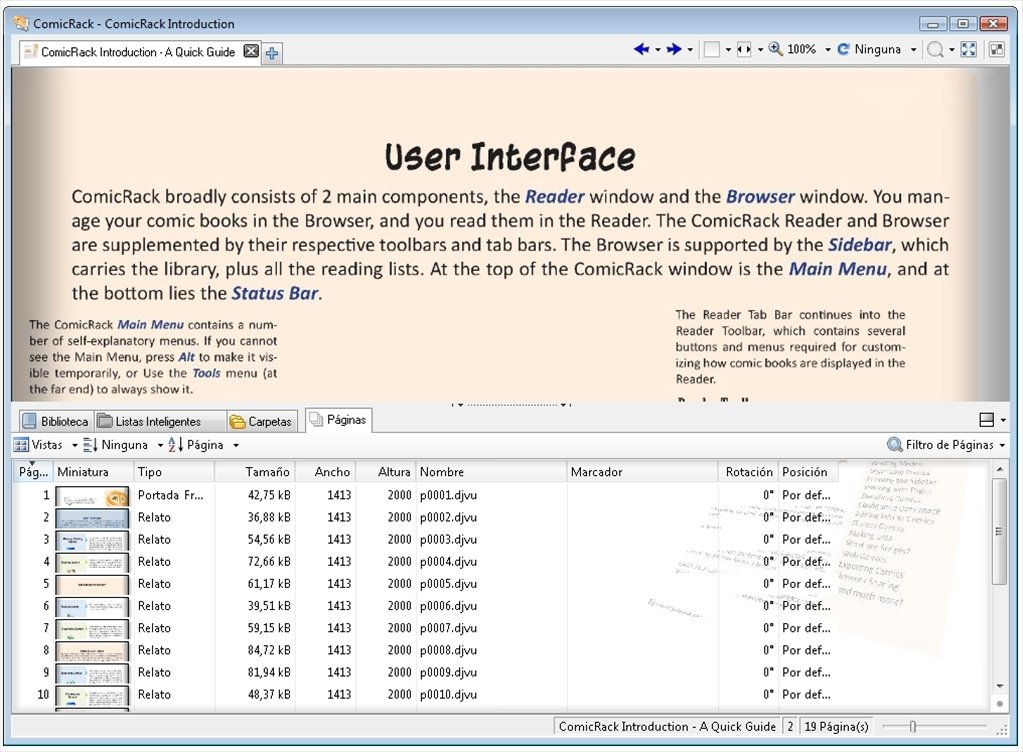Select the ComicRack Introduction - A Quick Guide tab
1023x752 pixels.
(138, 52)
